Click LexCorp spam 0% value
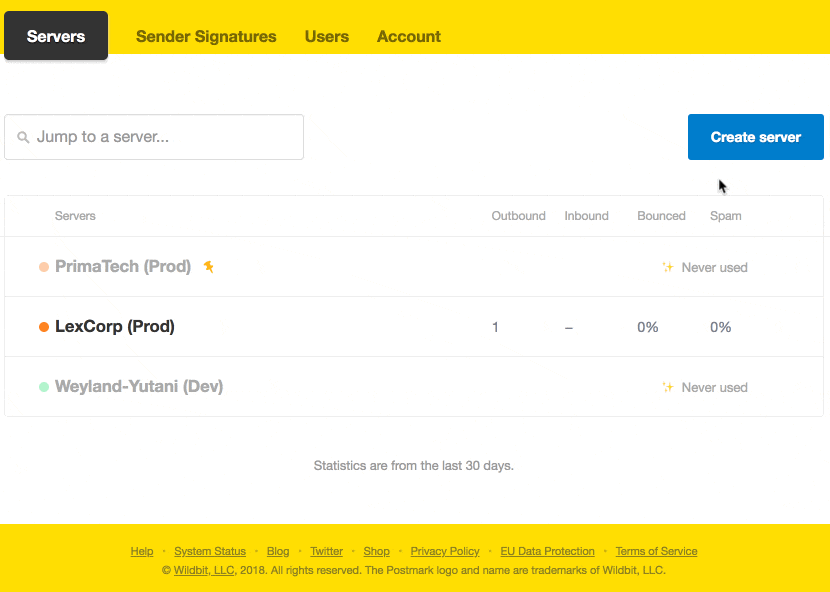830x592 pixels. tap(720, 327)
